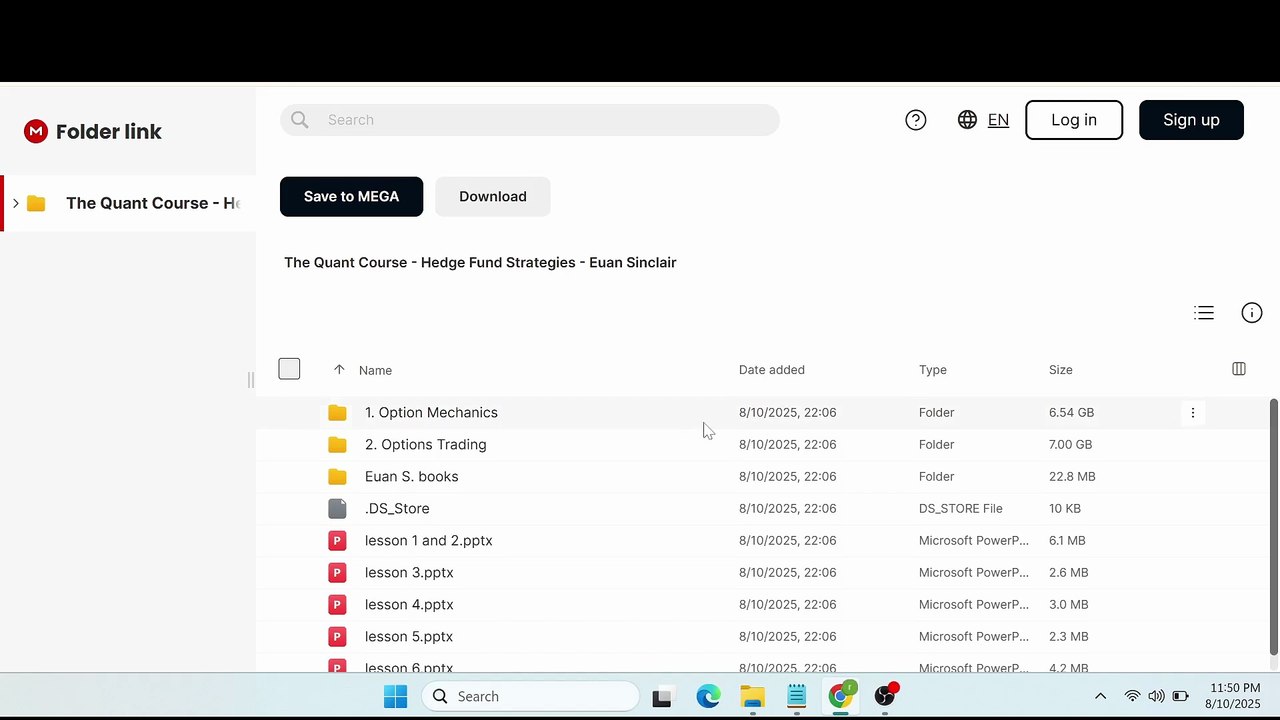
Task: Select the "lesson 3.pptx" file name
Action: click(409, 572)
